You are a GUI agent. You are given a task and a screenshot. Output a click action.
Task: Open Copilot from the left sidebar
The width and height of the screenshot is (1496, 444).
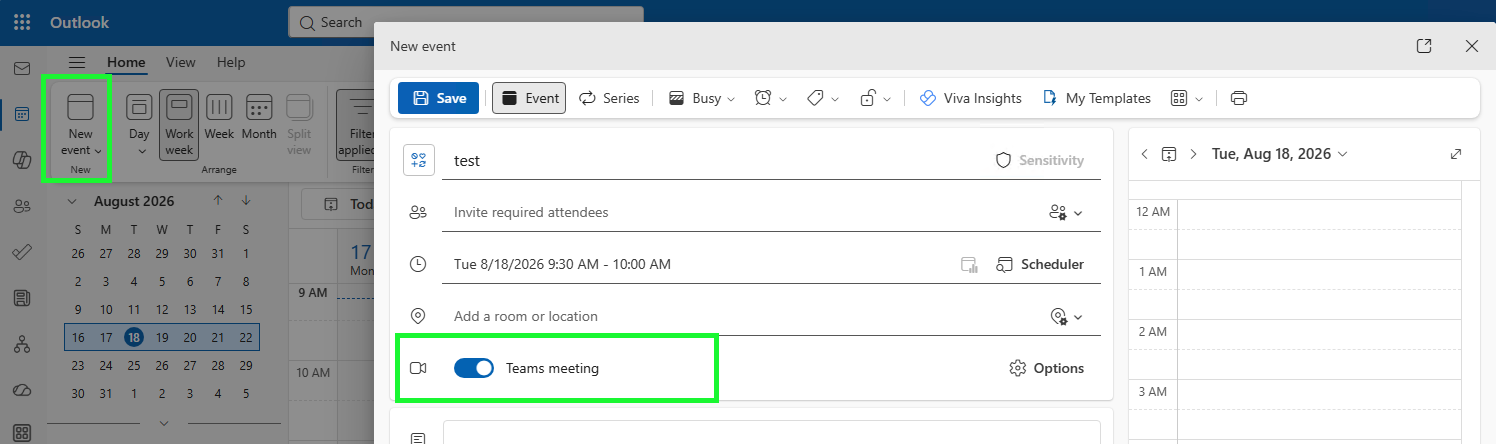pyautogui.click(x=22, y=160)
